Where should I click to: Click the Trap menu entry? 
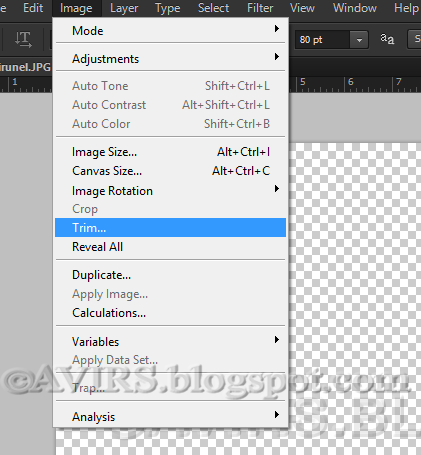[170, 388]
